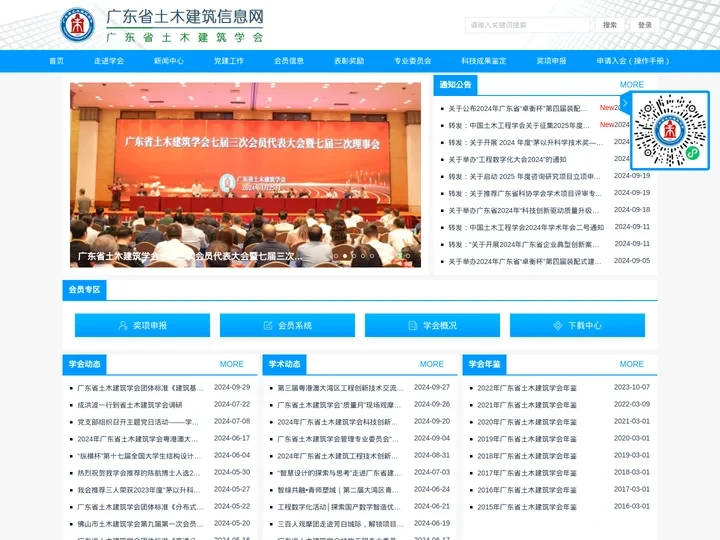
Task: Open 党建工作 navigation menu item
Action: point(229,61)
